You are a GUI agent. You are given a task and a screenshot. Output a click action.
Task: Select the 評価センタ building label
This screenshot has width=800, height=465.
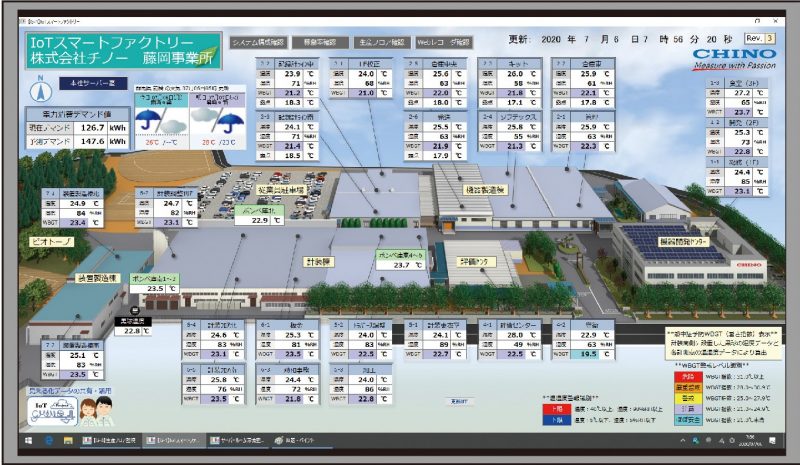point(474,262)
